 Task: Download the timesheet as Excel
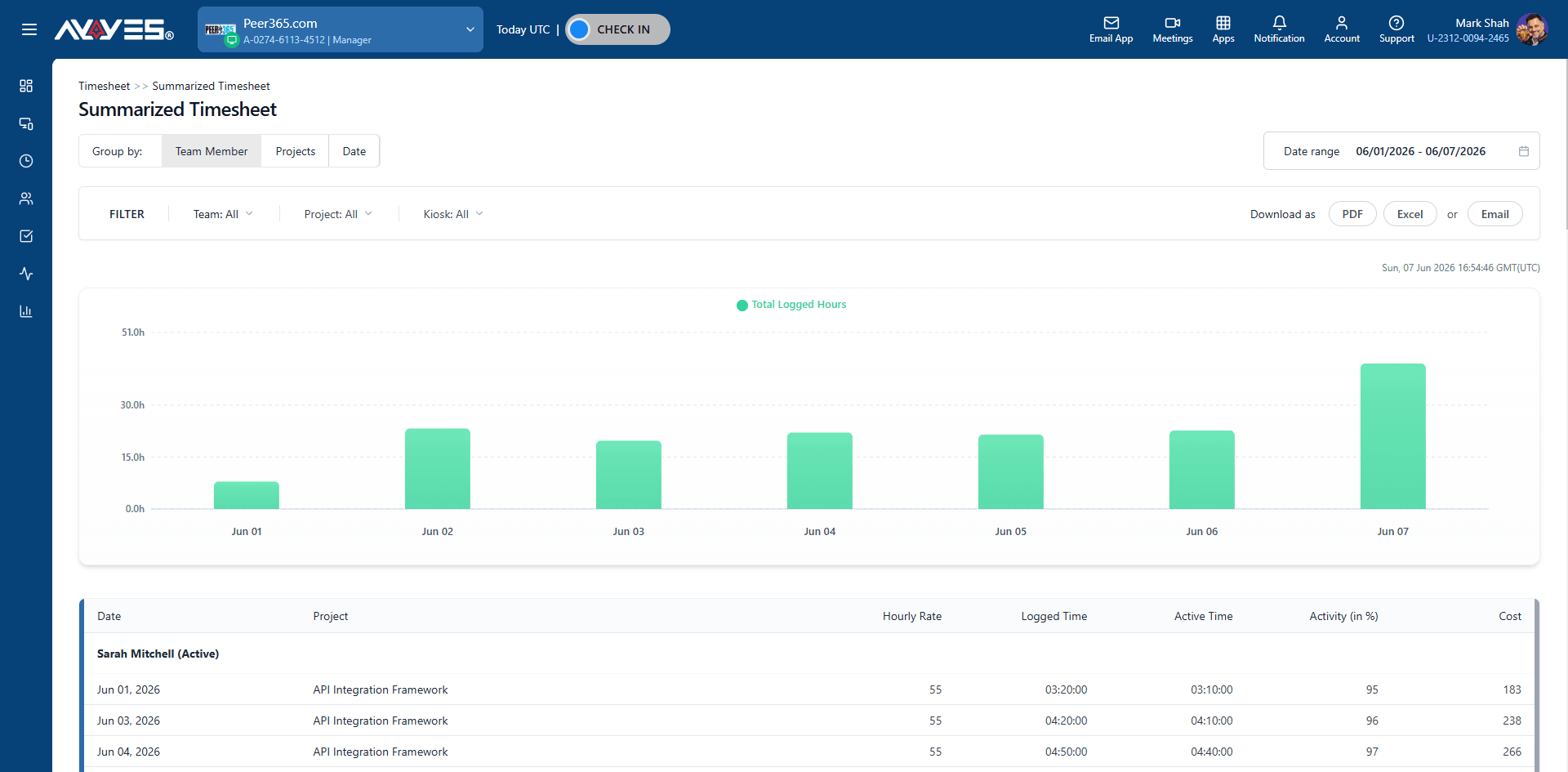pos(1410,214)
